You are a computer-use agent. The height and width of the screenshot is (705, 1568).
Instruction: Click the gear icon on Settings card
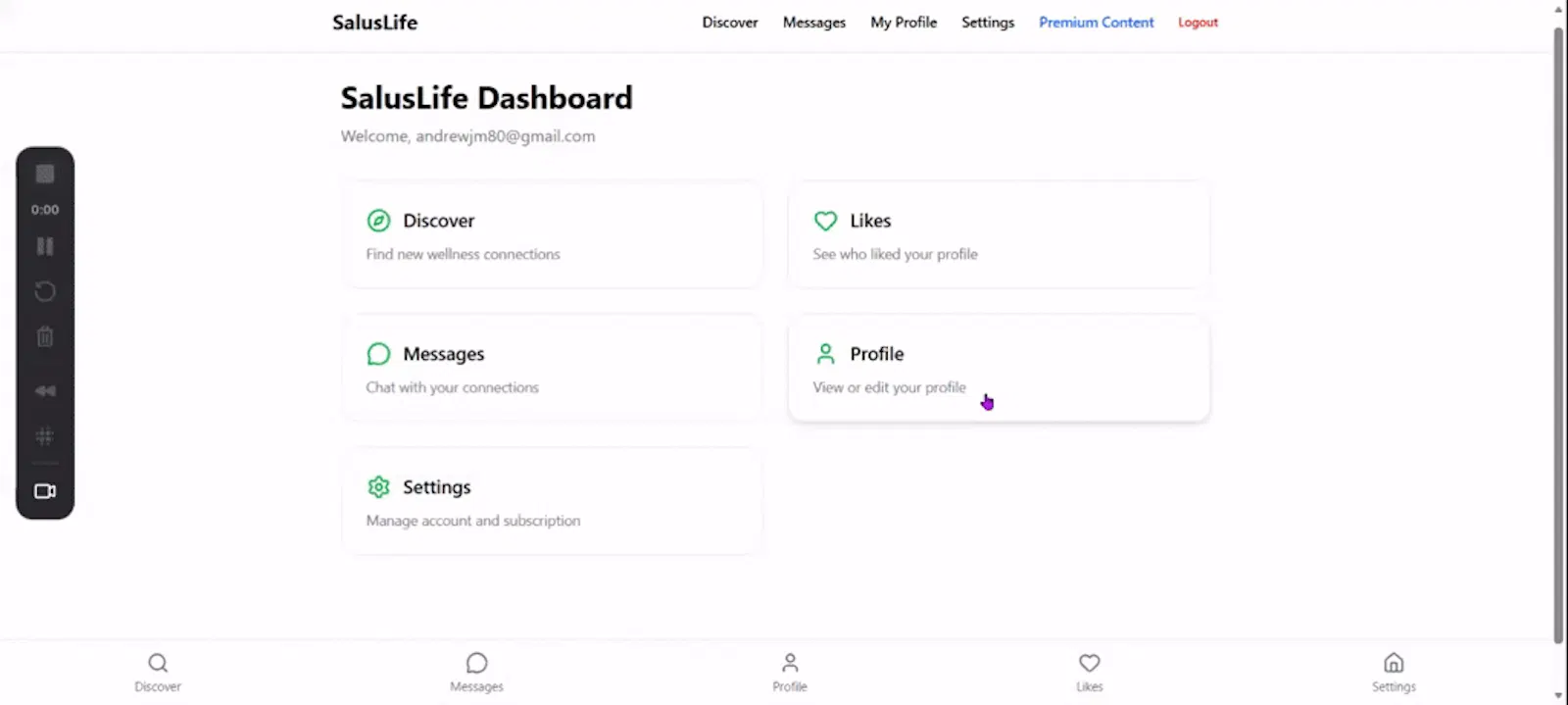tap(378, 487)
